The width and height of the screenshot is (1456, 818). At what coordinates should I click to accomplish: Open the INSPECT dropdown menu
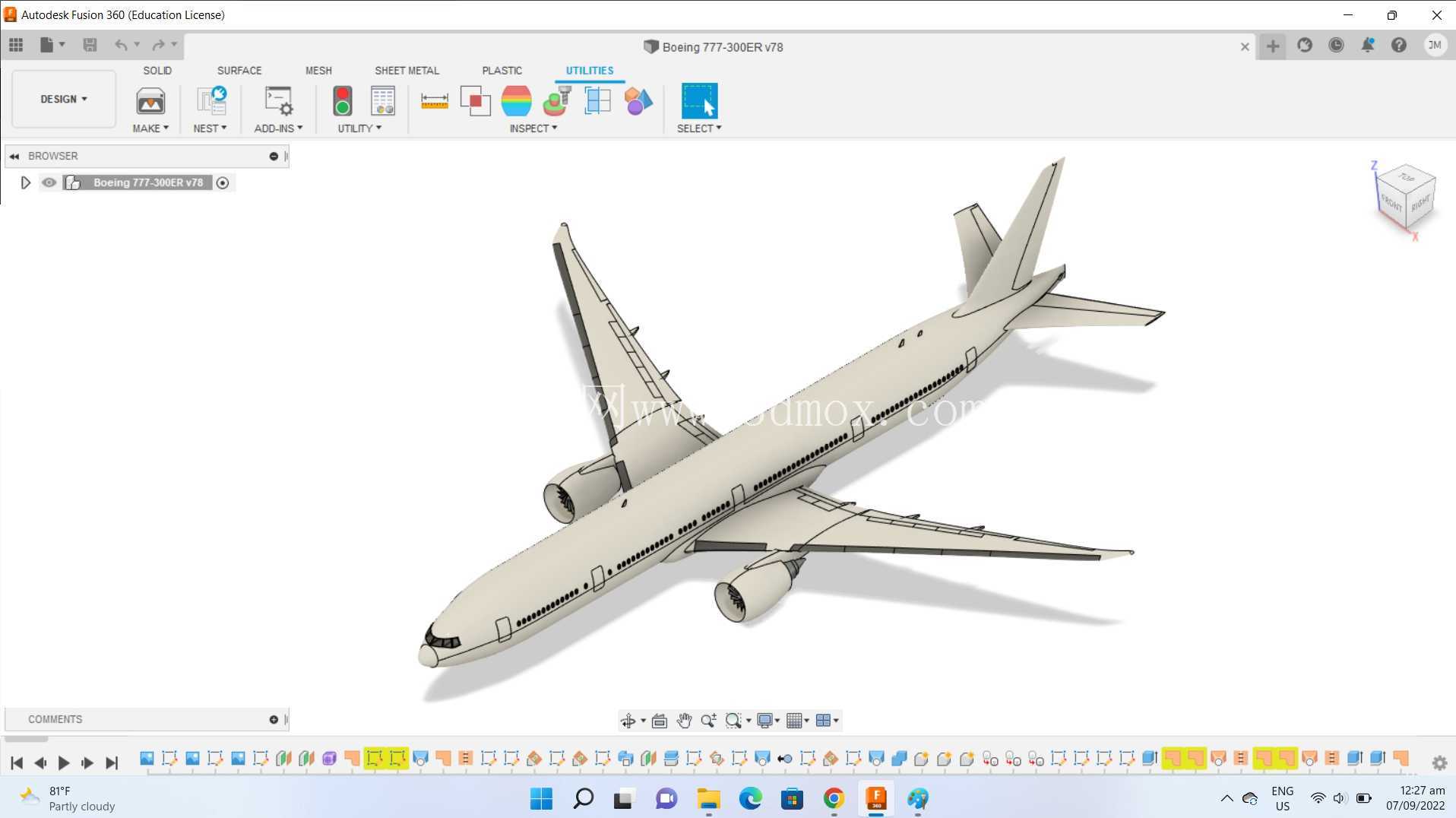(533, 128)
